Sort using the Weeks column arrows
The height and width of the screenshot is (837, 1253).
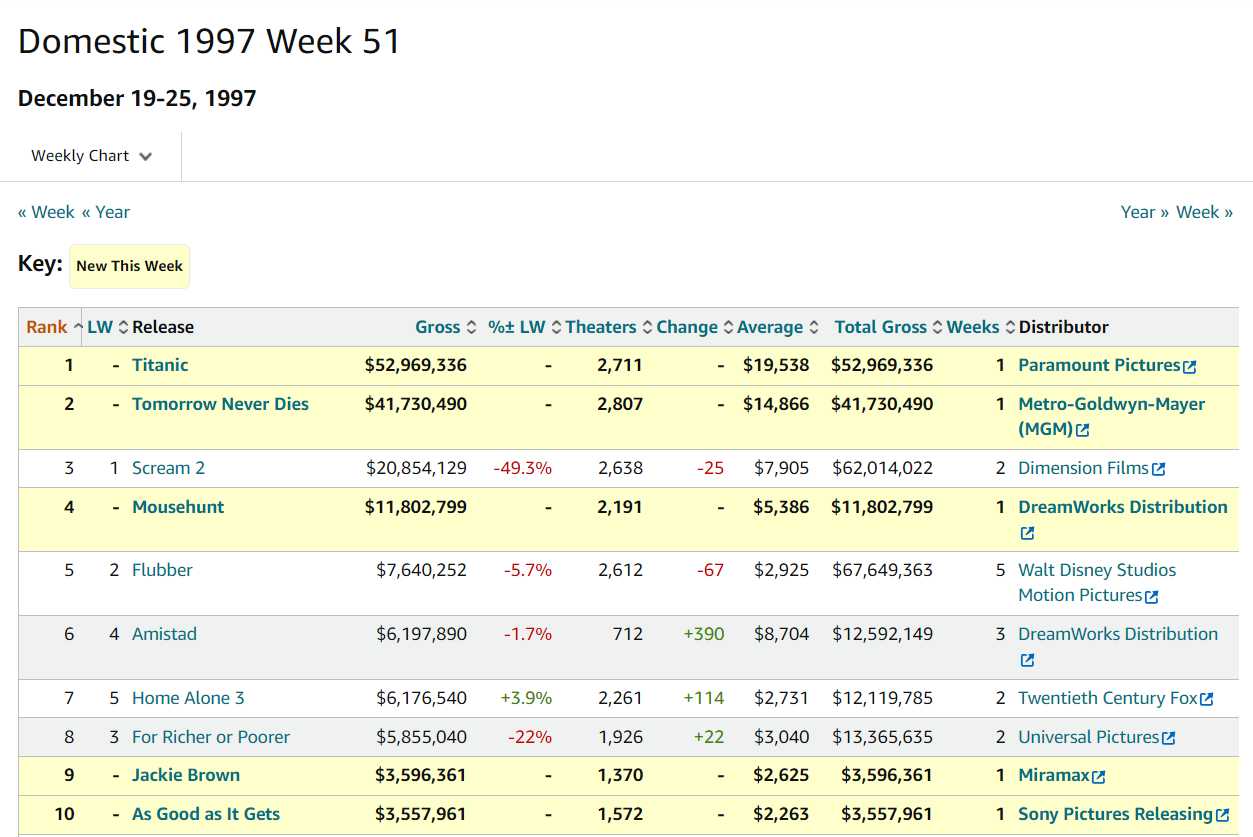(1009, 327)
